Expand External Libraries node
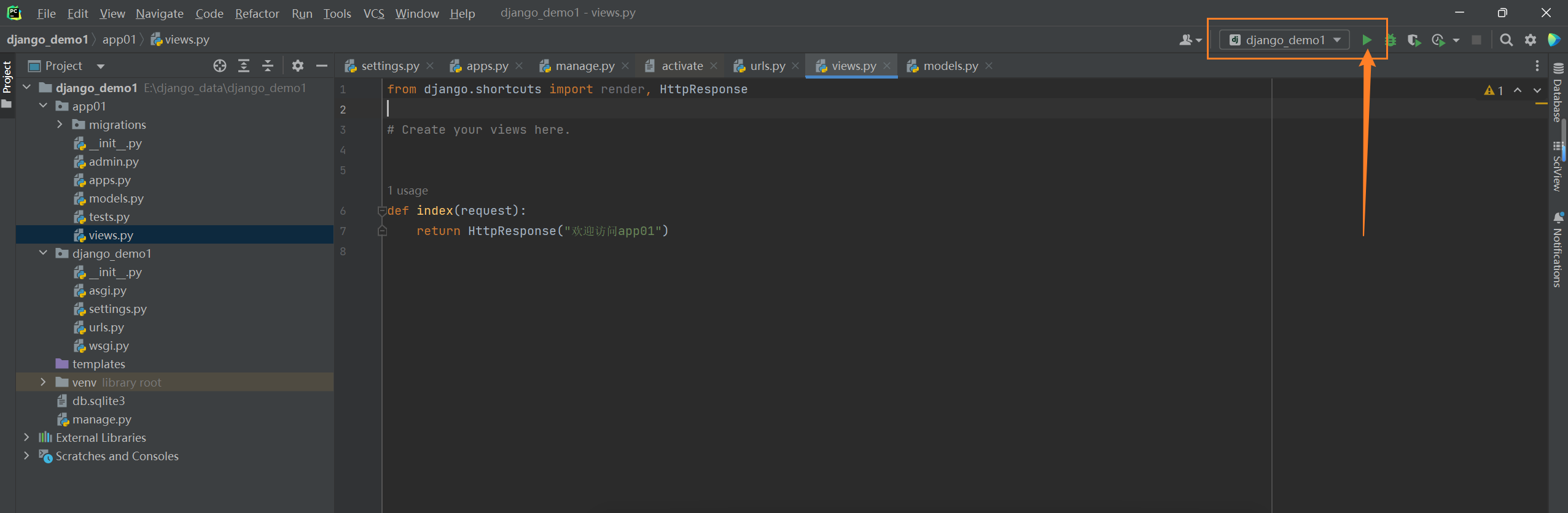Image resolution: width=1568 pixels, height=513 pixels. 26,438
